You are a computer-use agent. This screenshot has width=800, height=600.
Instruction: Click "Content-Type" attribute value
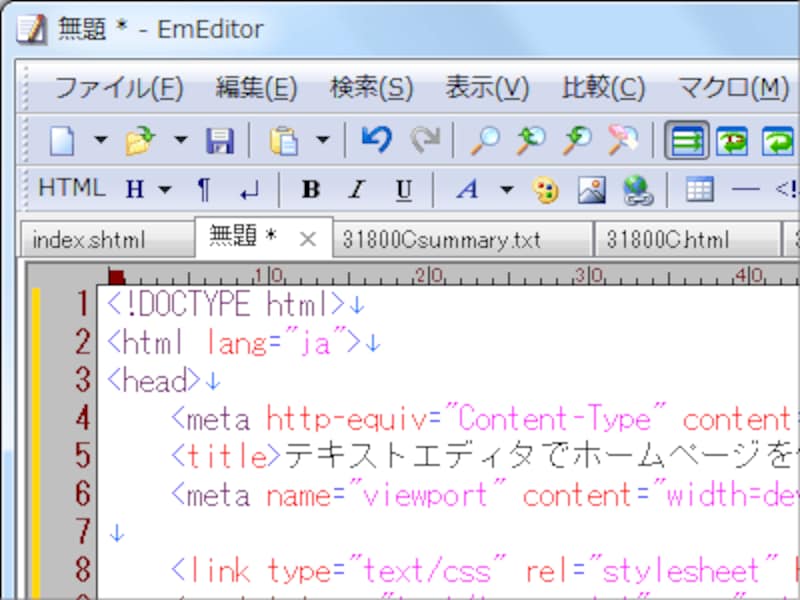[555, 418]
